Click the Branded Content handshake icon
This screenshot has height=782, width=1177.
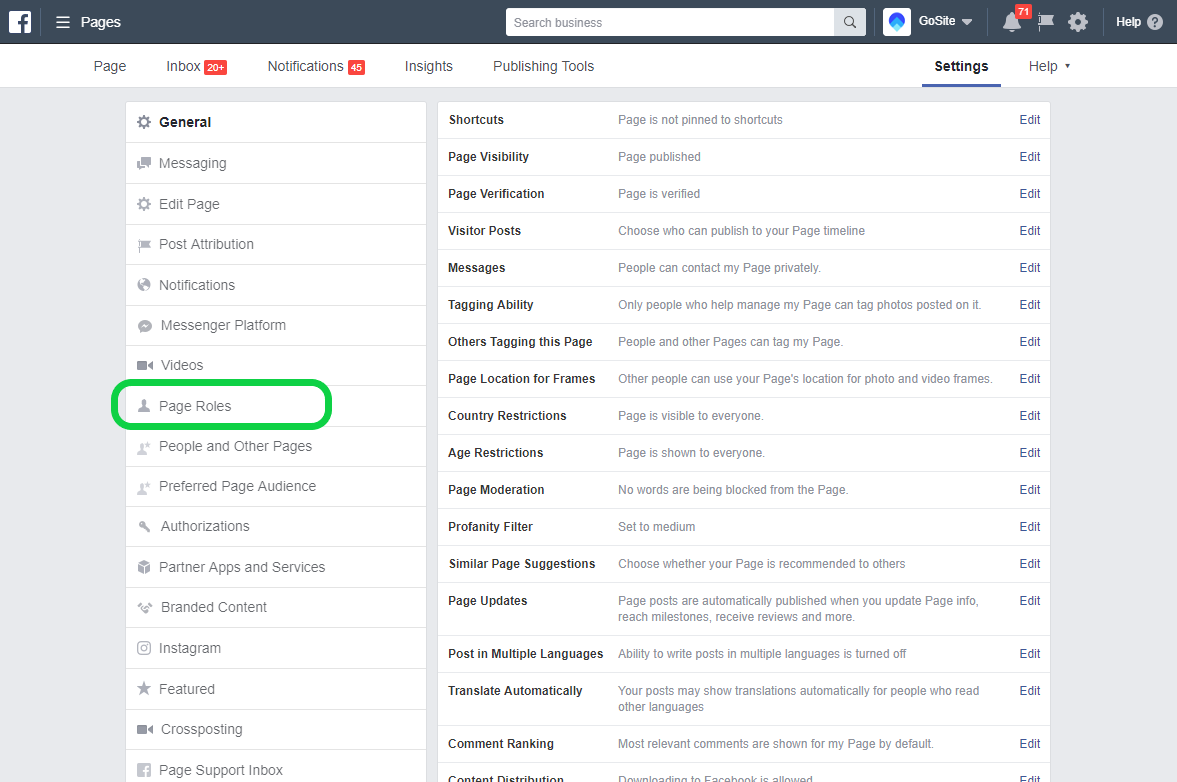coord(145,608)
